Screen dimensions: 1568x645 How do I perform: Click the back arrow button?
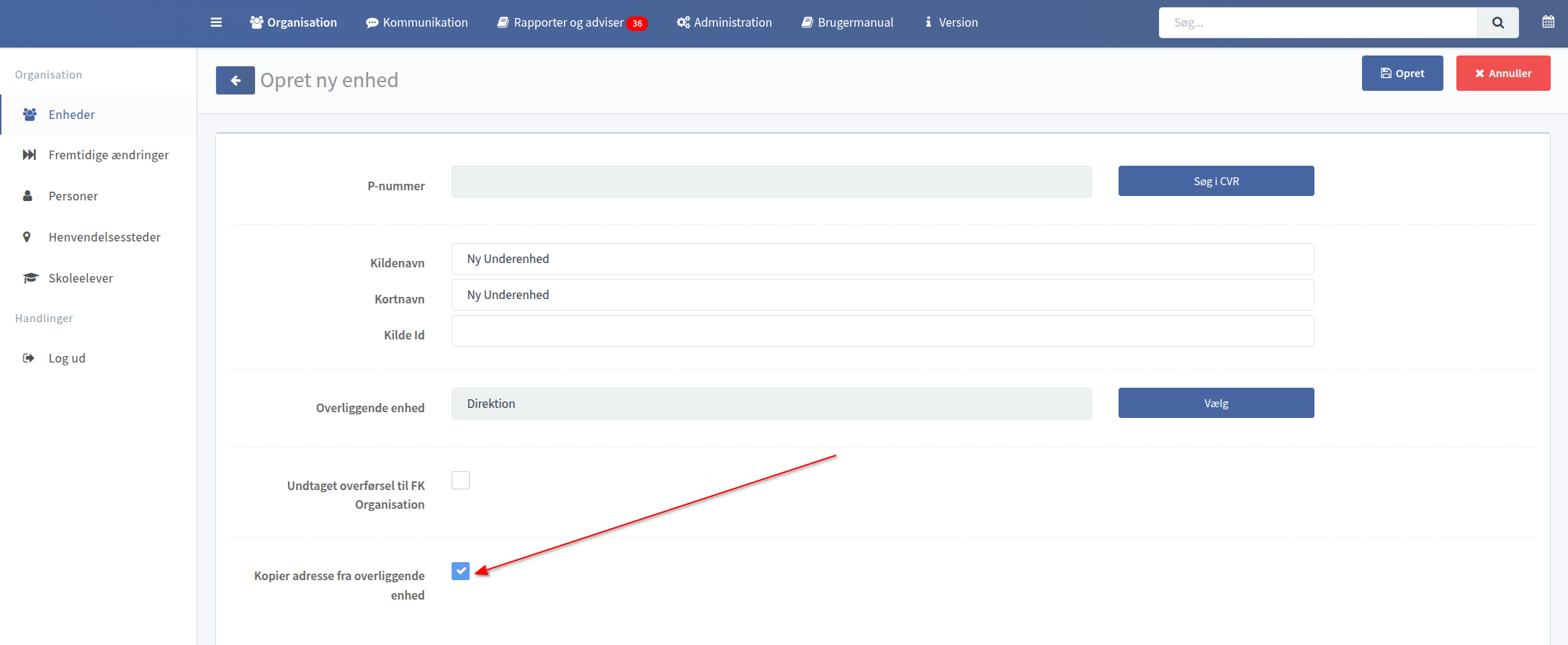pos(235,81)
